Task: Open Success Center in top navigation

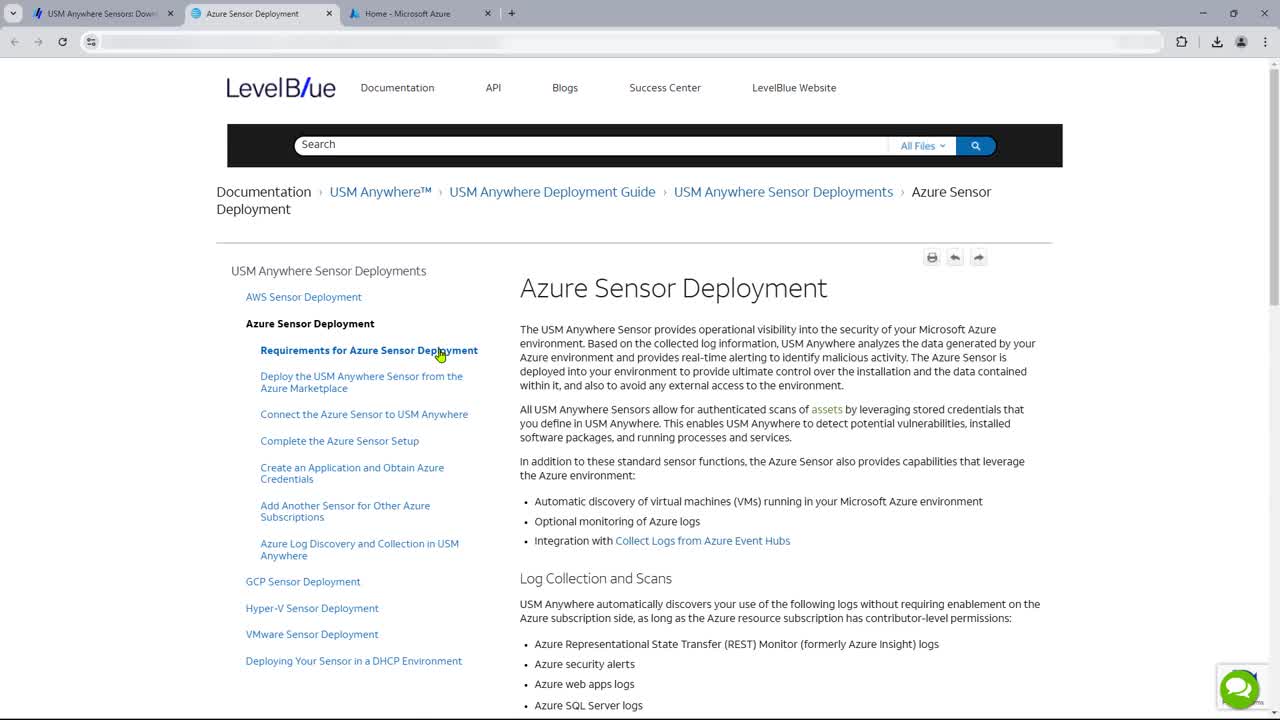Action: [665, 88]
